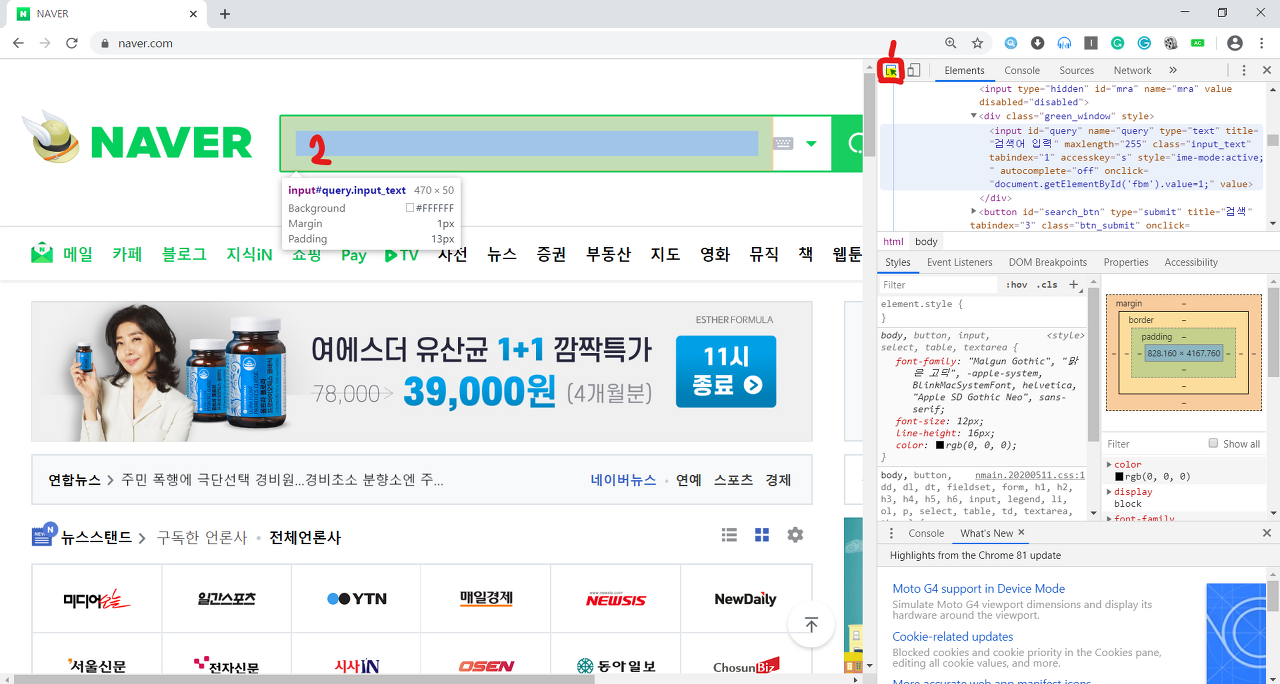Reload the naver.com page
Viewport: 1280px width, 684px height.
pos(72,43)
